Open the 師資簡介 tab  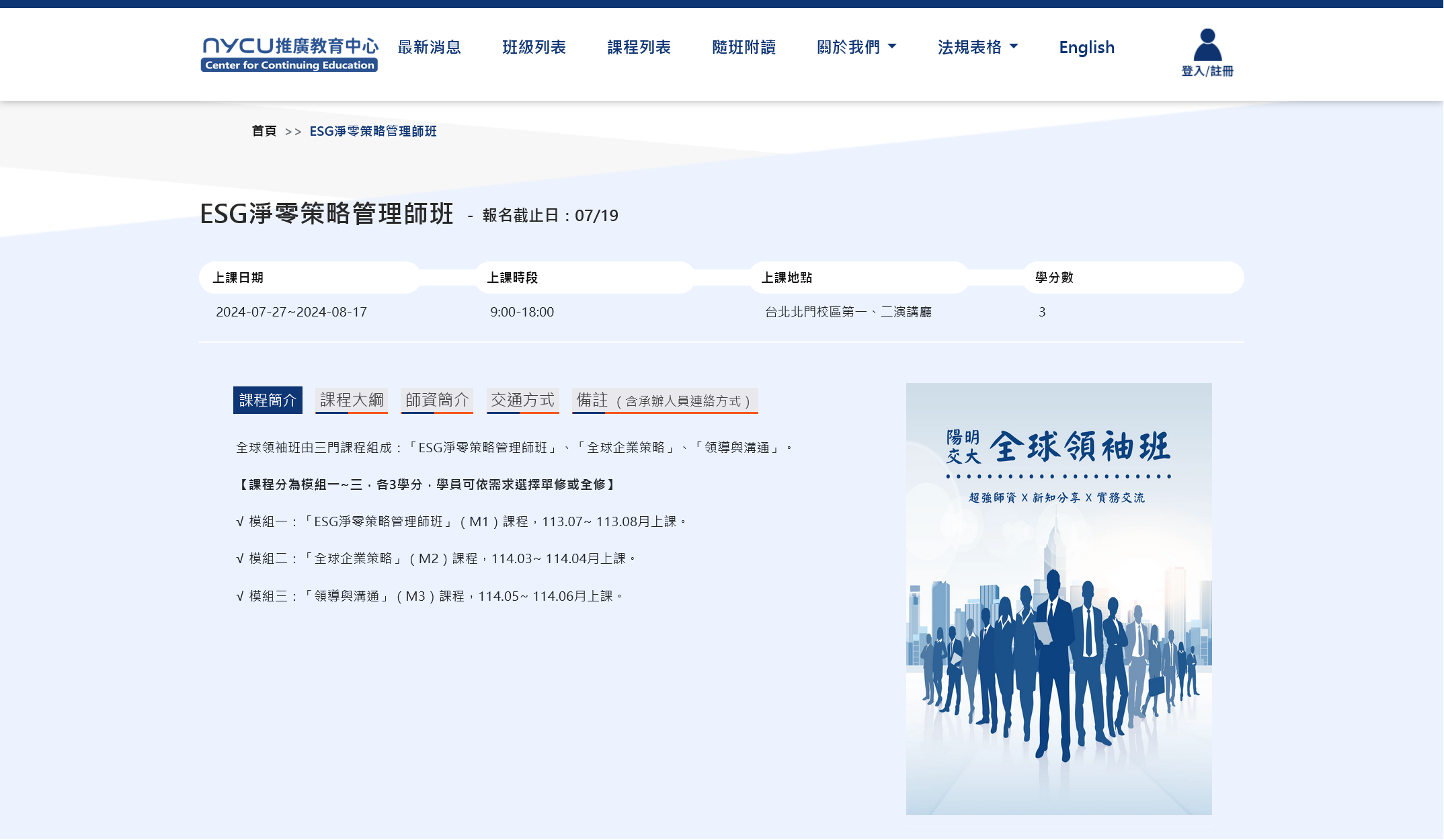[x=437, y=400]
